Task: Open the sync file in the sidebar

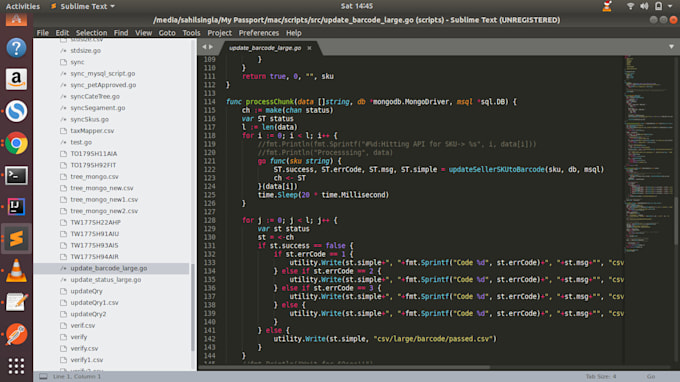Action: point(77,62)
